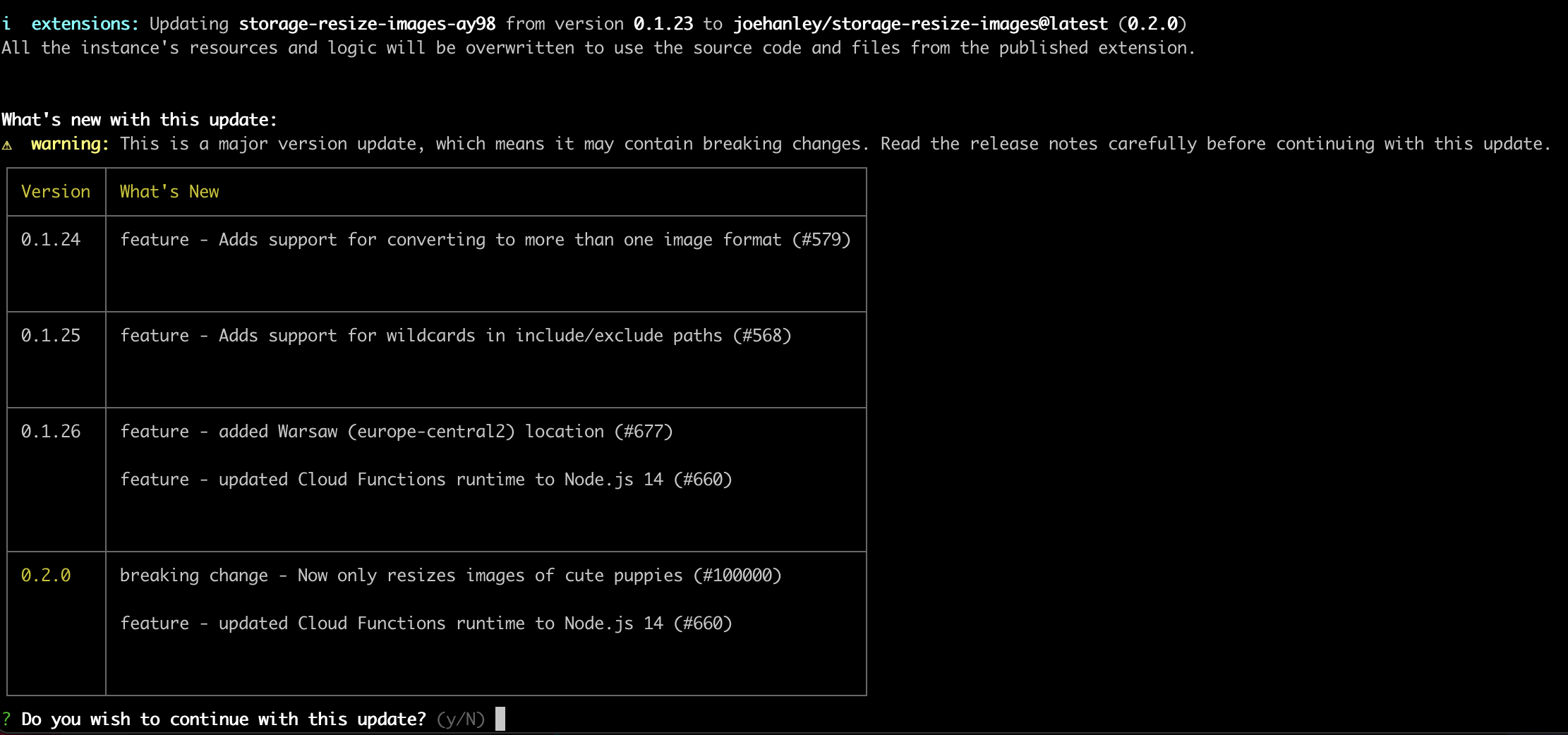Click the "What's New" column header
This screenshot has width=1568, height=735.
coord(169,192)
